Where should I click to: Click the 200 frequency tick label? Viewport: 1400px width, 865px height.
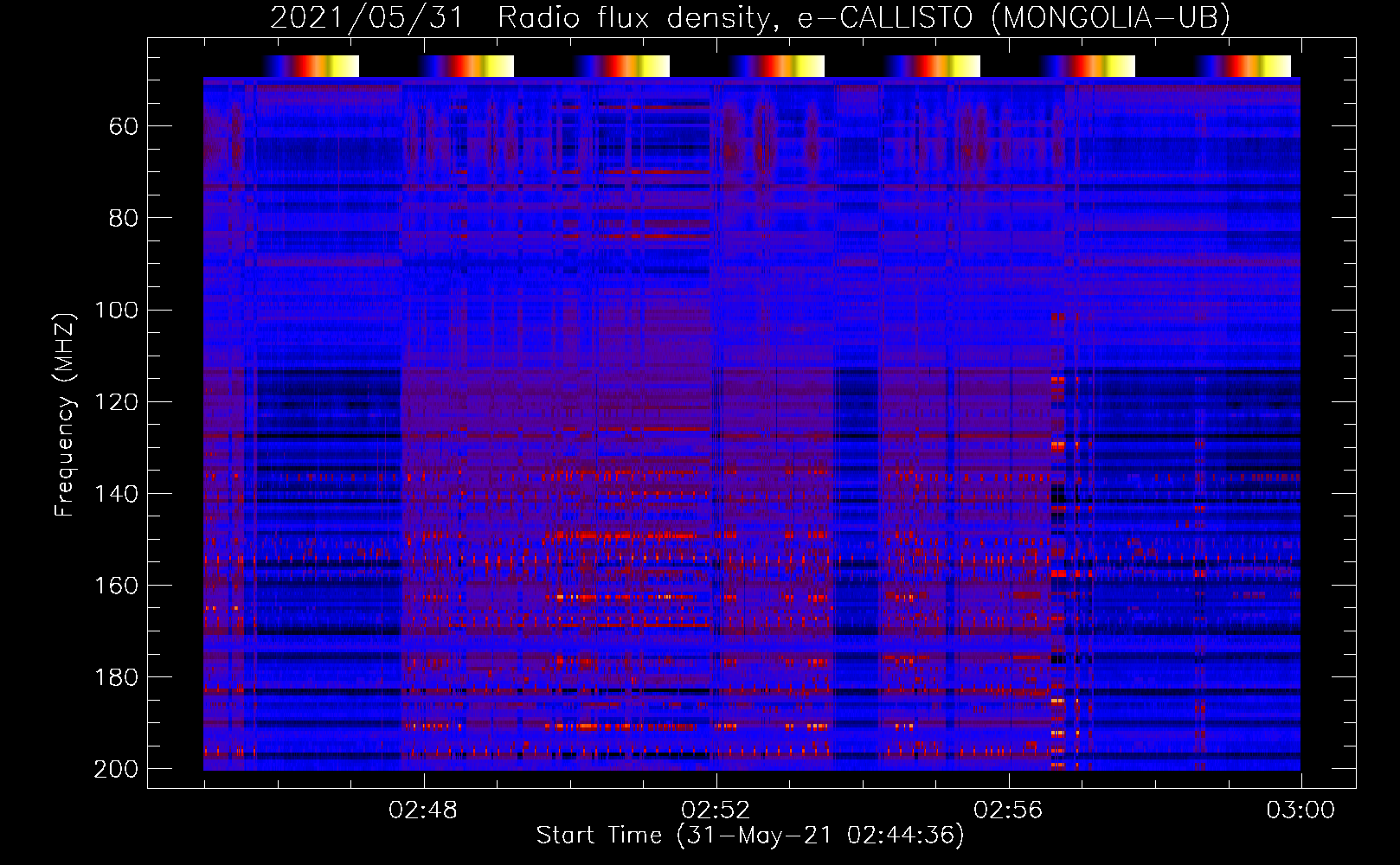117,769
